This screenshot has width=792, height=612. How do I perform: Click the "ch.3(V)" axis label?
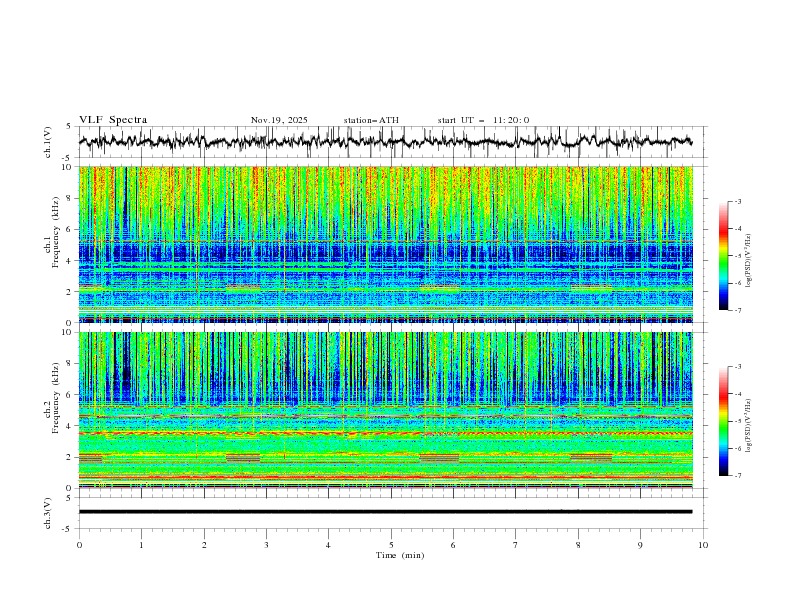(x=47, y=513)
